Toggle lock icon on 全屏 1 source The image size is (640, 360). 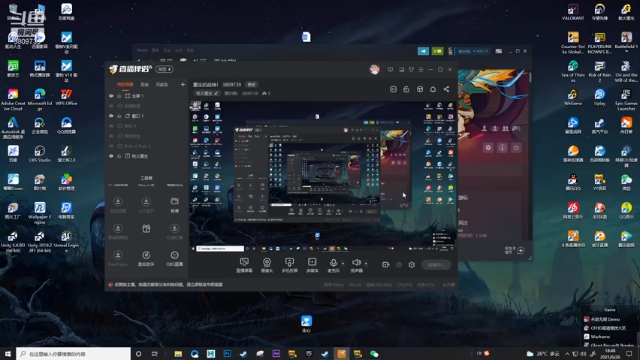tap(119, 96)
